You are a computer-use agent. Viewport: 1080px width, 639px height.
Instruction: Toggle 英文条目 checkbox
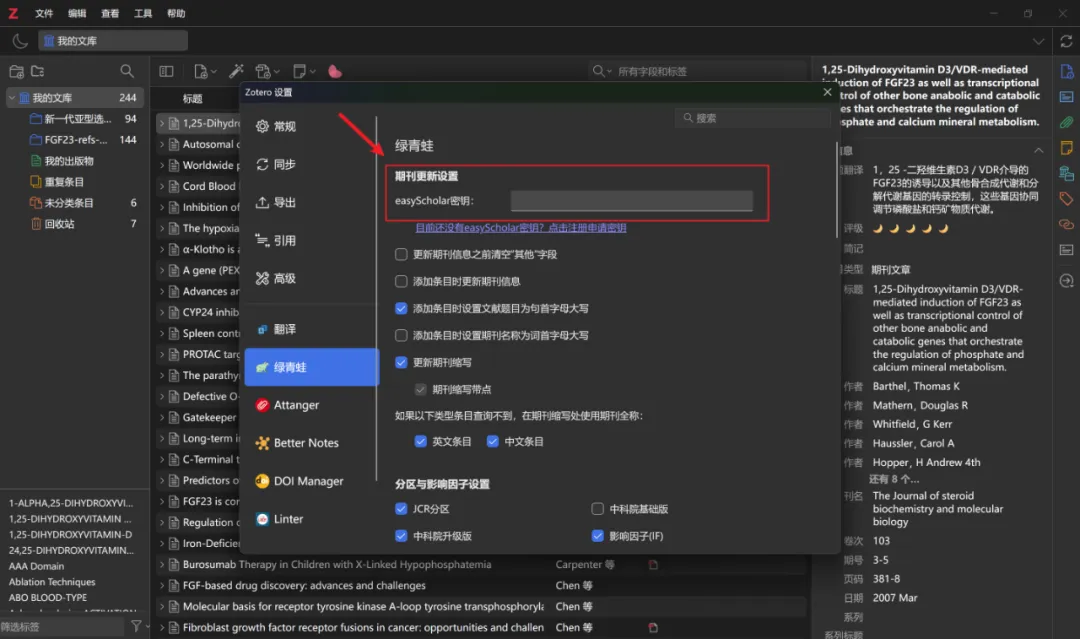coord(420,441)
